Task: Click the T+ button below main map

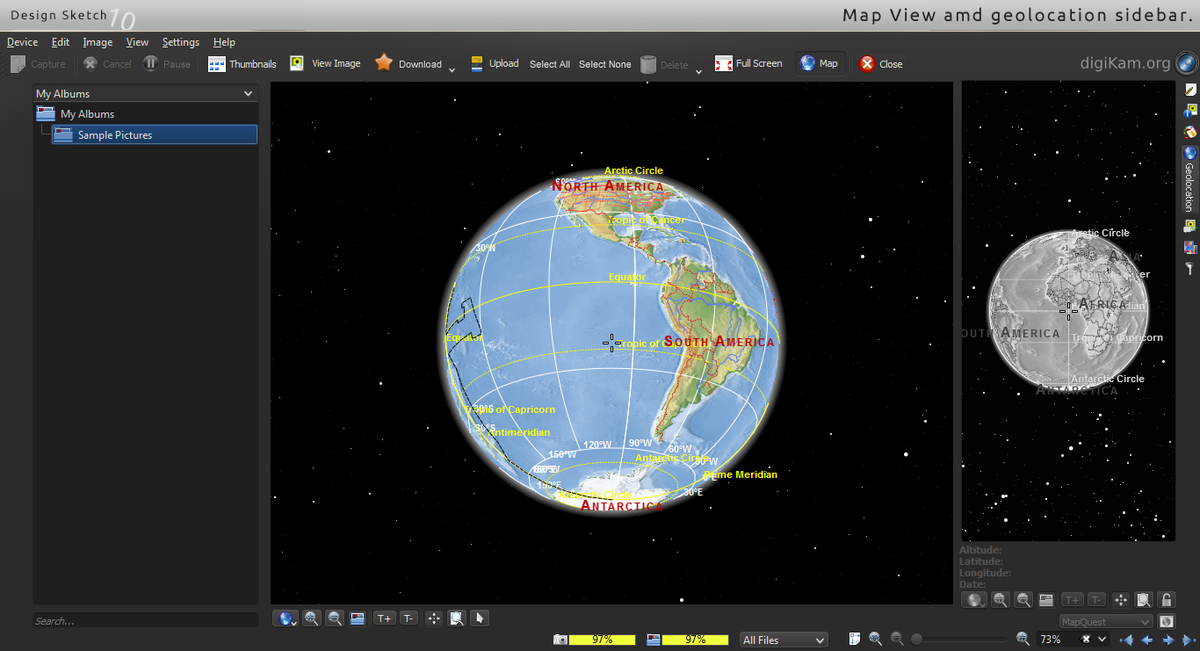Action: pos(384,619)
